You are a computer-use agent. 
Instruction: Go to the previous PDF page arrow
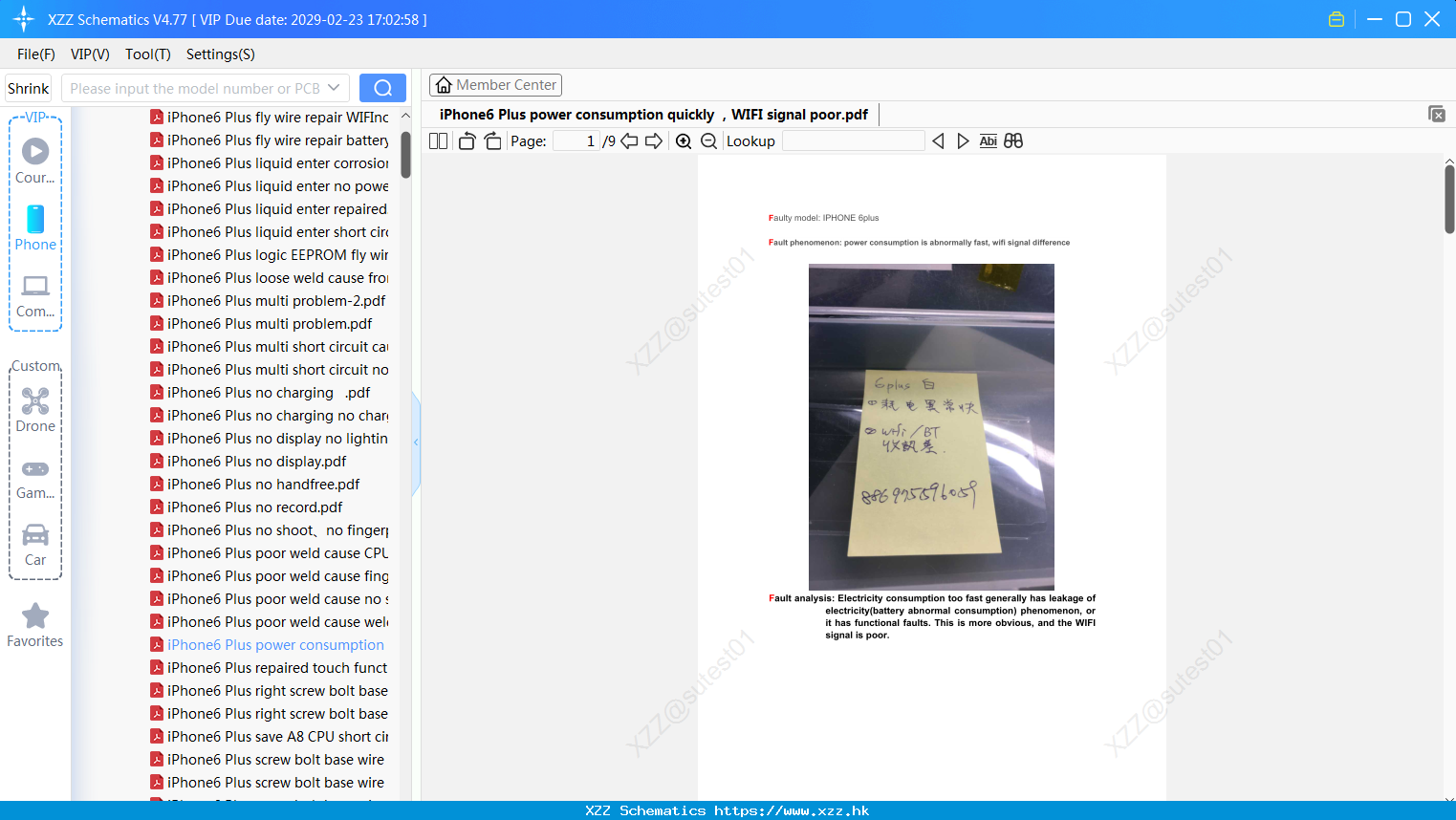(629, 141)
